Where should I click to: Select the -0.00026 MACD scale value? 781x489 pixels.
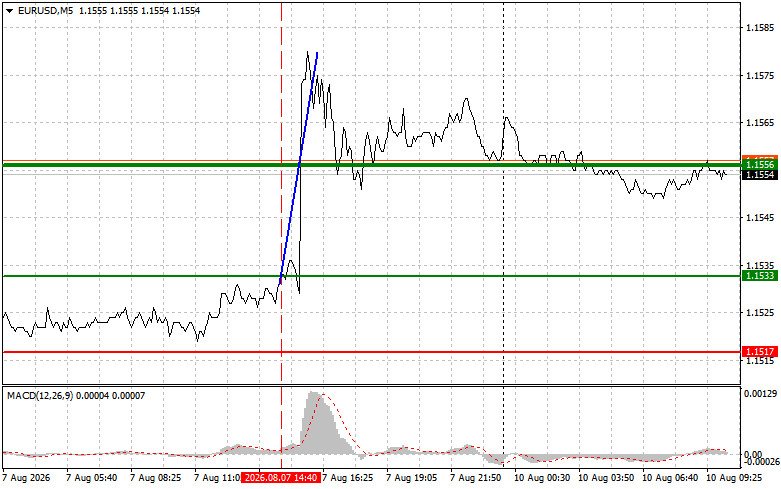click(762, 462)
